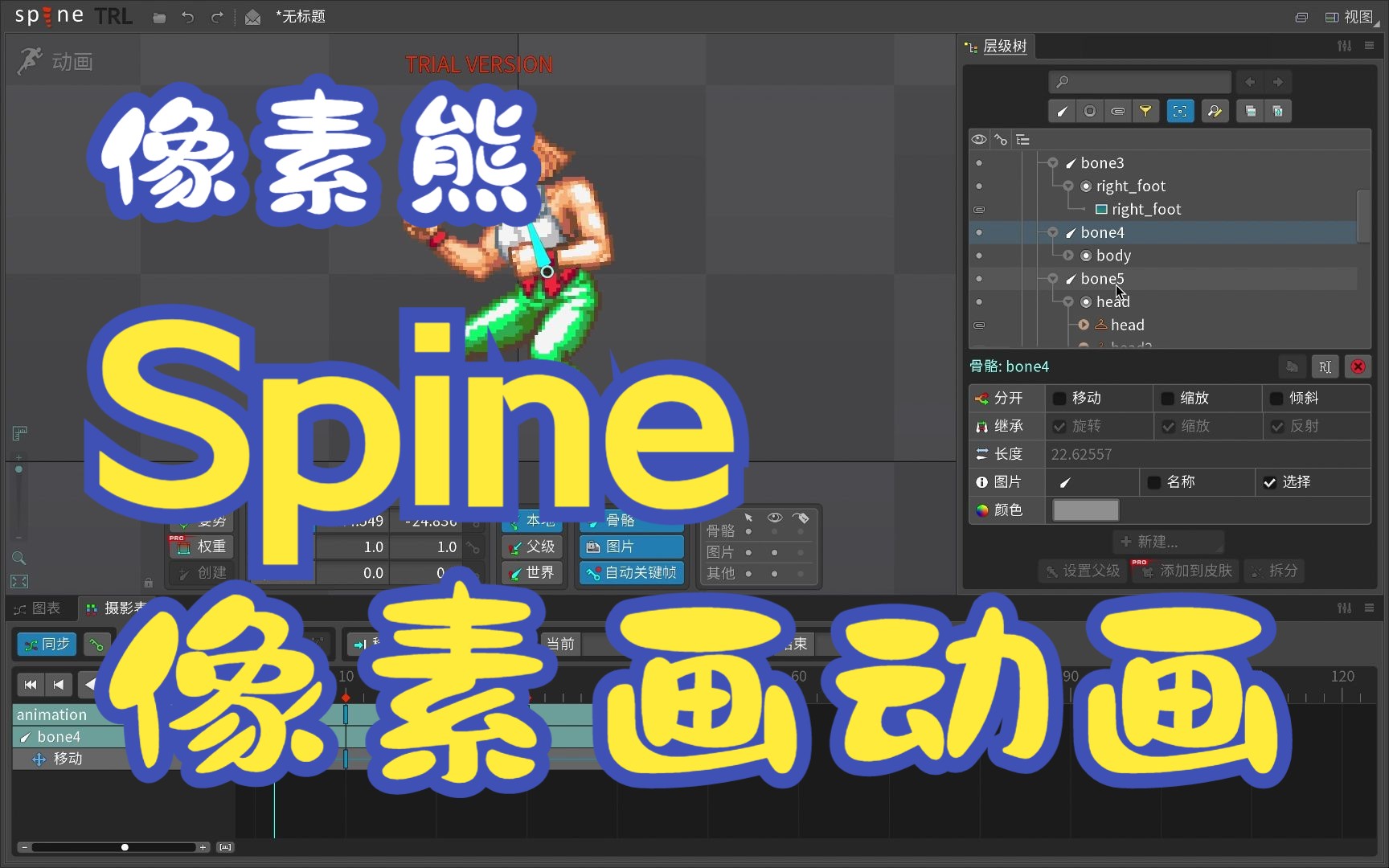Open the funnel filter icon in hierarchy panel
Viewport: 1389px width, 868px height.
click(1145, 111)
